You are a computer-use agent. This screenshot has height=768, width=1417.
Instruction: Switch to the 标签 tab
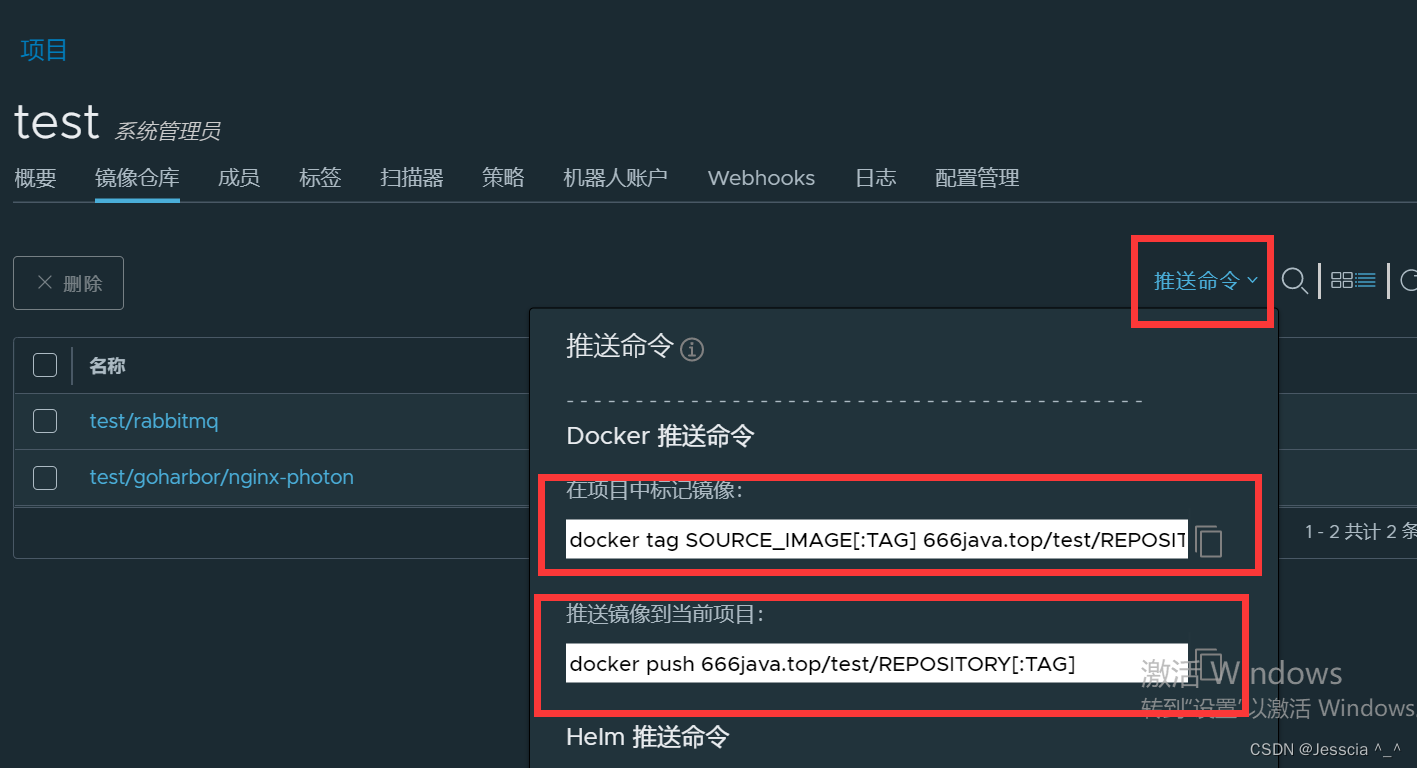tap(320, 178)
